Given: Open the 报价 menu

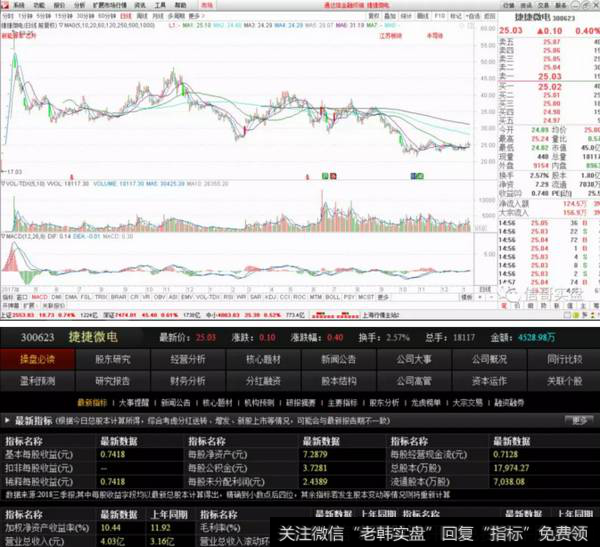Looking at the screenshot, I should pos(59,5).
